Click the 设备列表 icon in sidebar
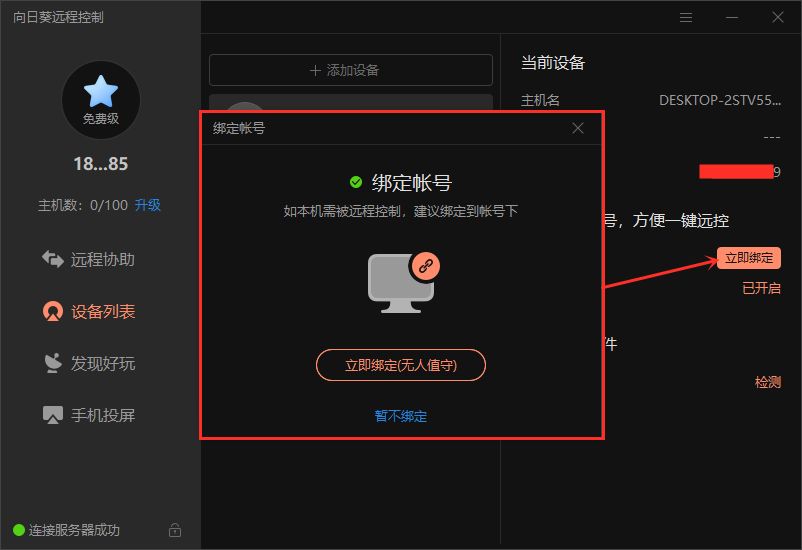The image size is (802, 550). click(x=53, y=311)
